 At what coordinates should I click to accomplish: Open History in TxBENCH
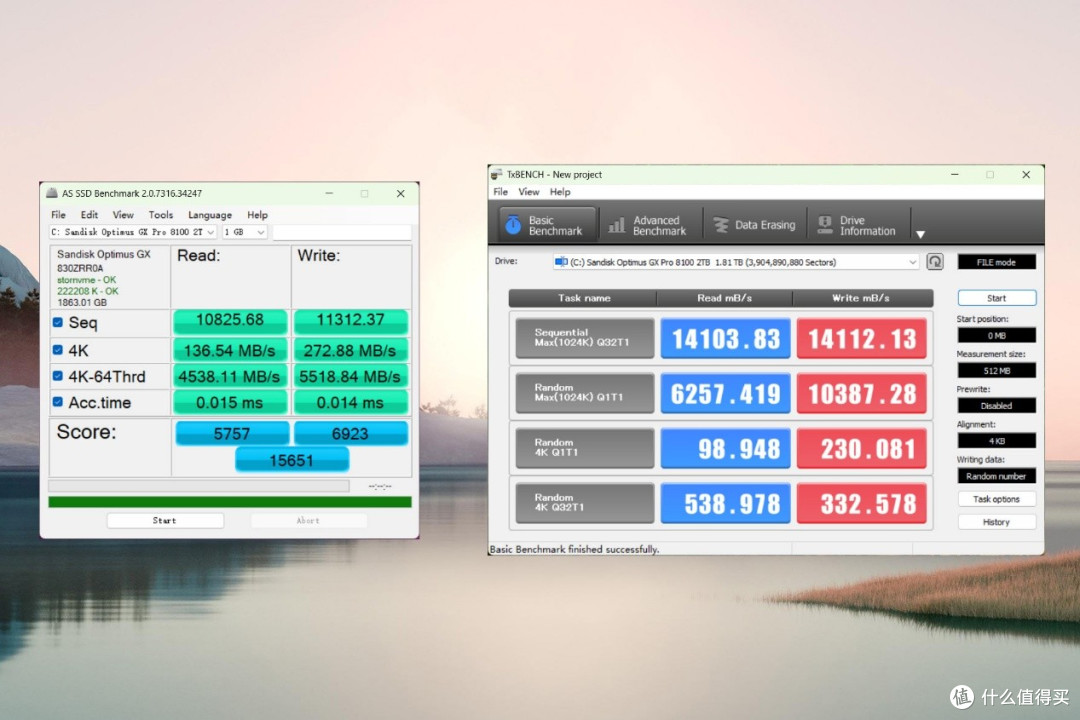pyautogui.click(x=997, y=522)
